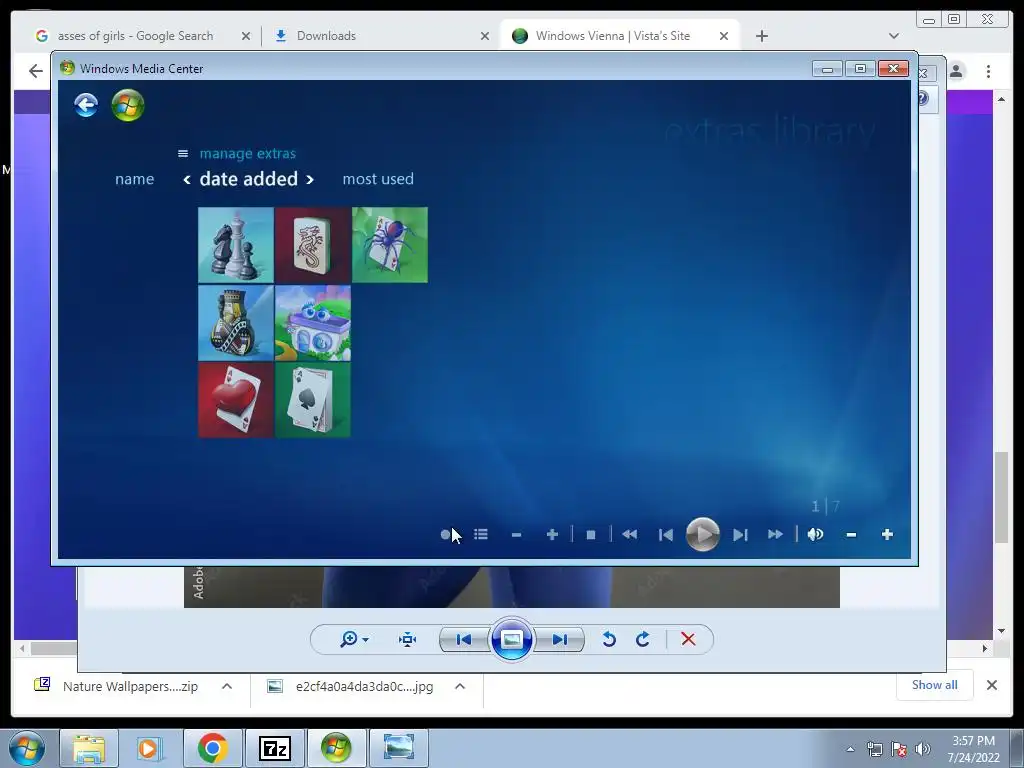
Task: Rewind playback in Media Center
Action: click(630, 535)
